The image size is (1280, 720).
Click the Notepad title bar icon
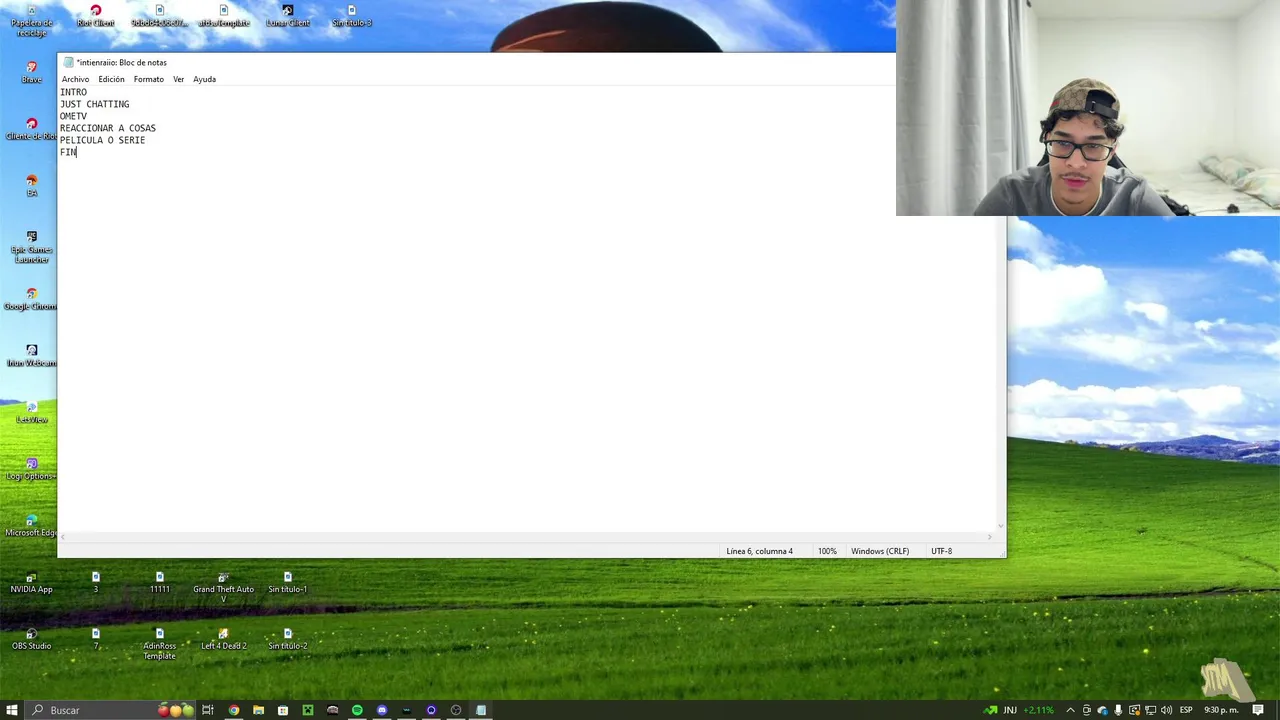68,62
